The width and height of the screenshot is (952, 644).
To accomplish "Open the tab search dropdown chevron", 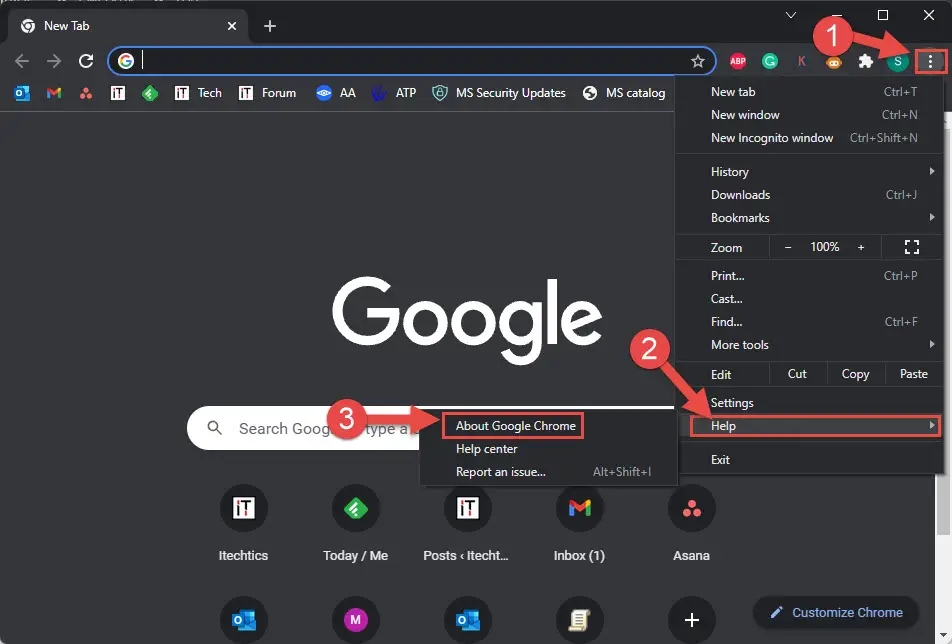I will (x=790, y=15).
